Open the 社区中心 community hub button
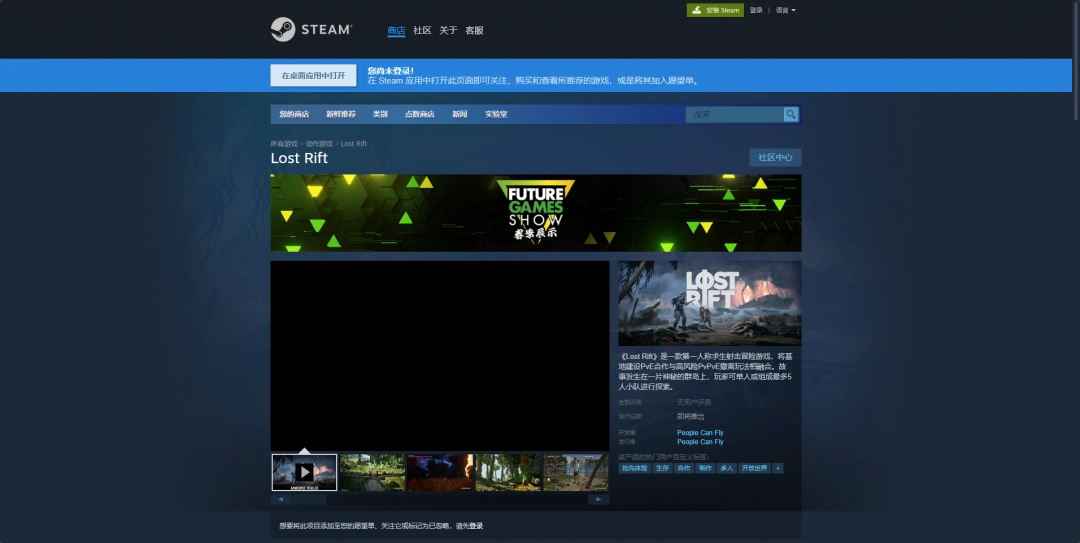Viewport: 1080px width, 543px height. [x=775, y=157]
